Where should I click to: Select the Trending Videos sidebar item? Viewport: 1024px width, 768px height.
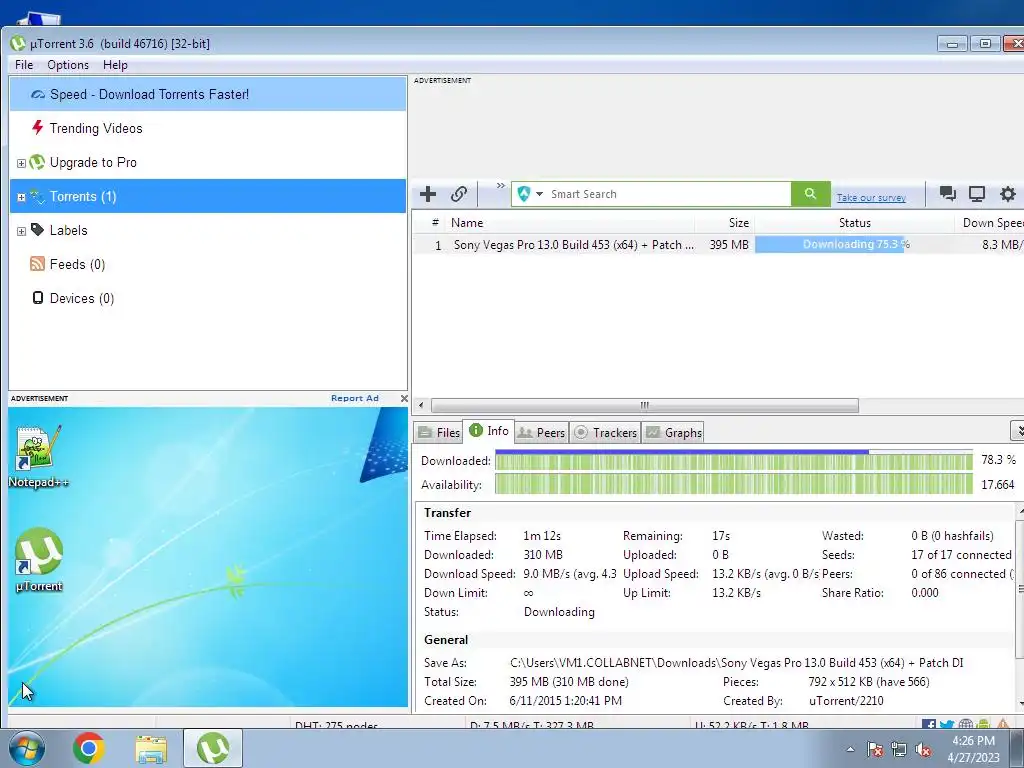tap(208, 128)
